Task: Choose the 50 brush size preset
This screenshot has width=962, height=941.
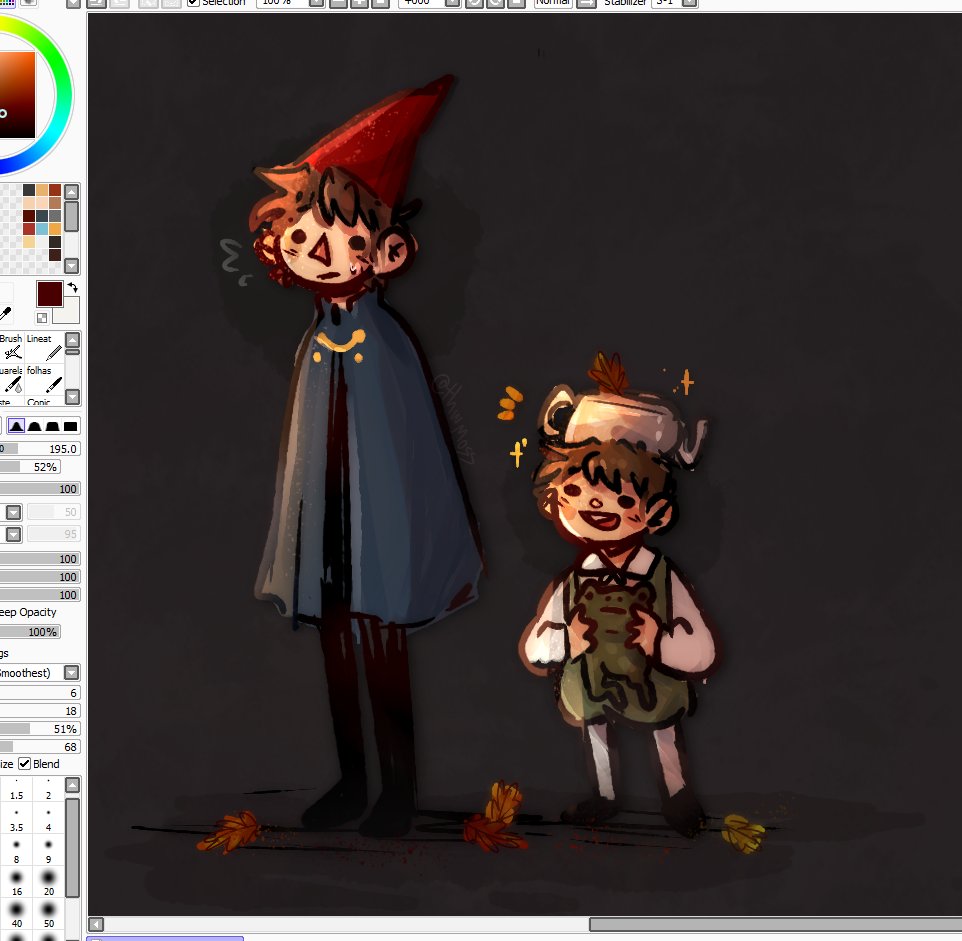Action: click(48, 915)
